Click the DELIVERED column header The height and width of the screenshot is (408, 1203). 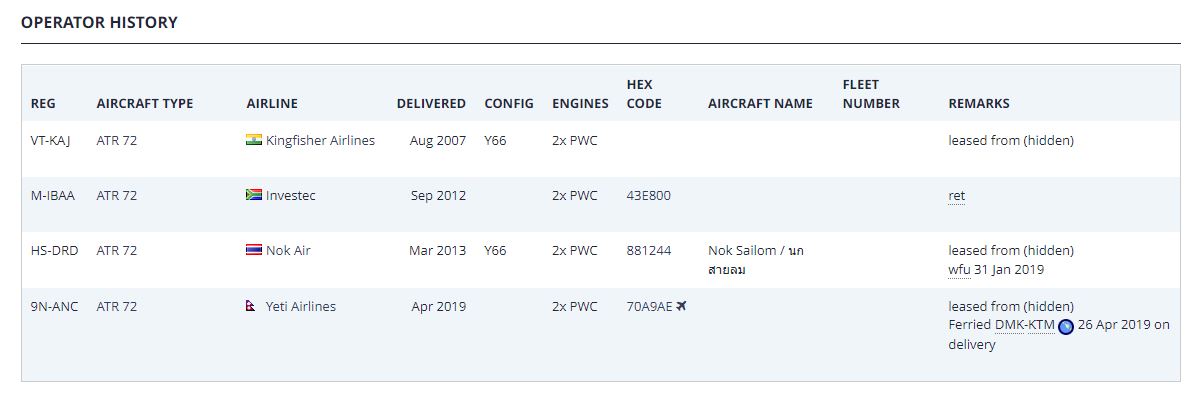click(x=431, y=103)
